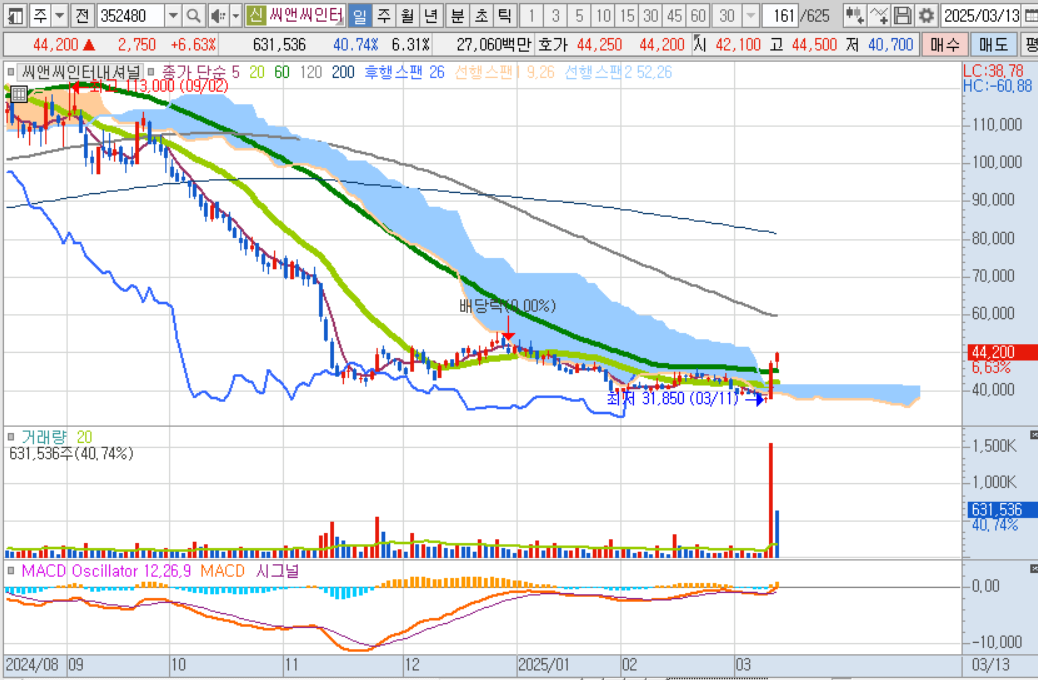
Task: Click the low price 40,700
Action: coord(890,45)
